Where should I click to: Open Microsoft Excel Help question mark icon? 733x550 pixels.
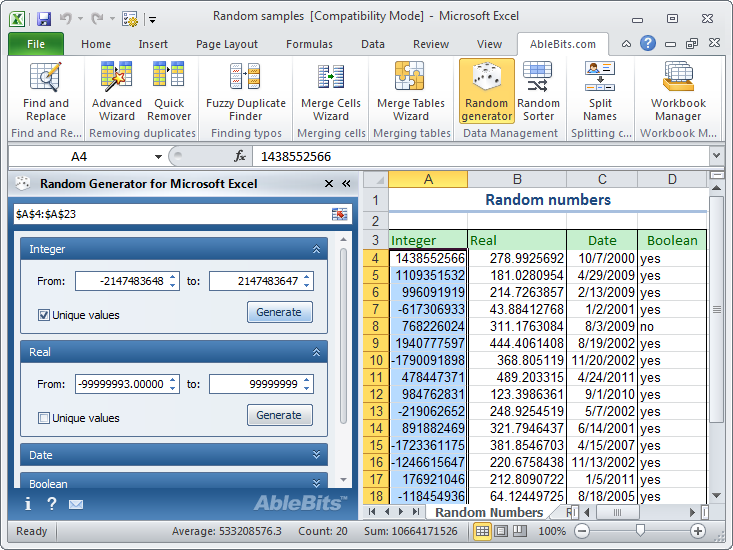[647, 43]
